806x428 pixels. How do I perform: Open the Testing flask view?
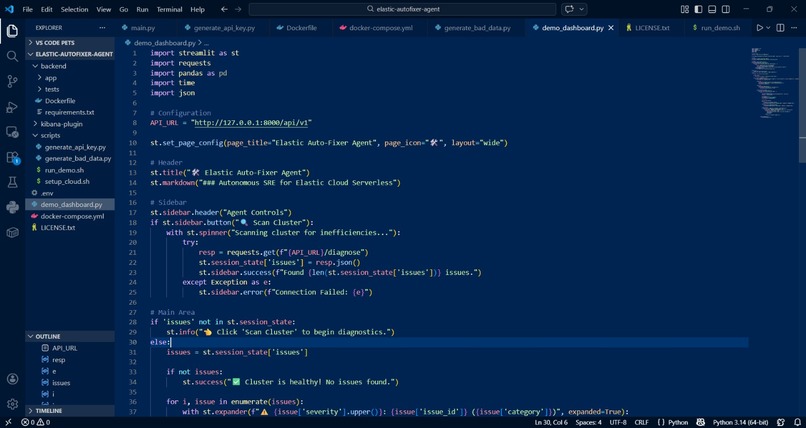tap(12, 182)
